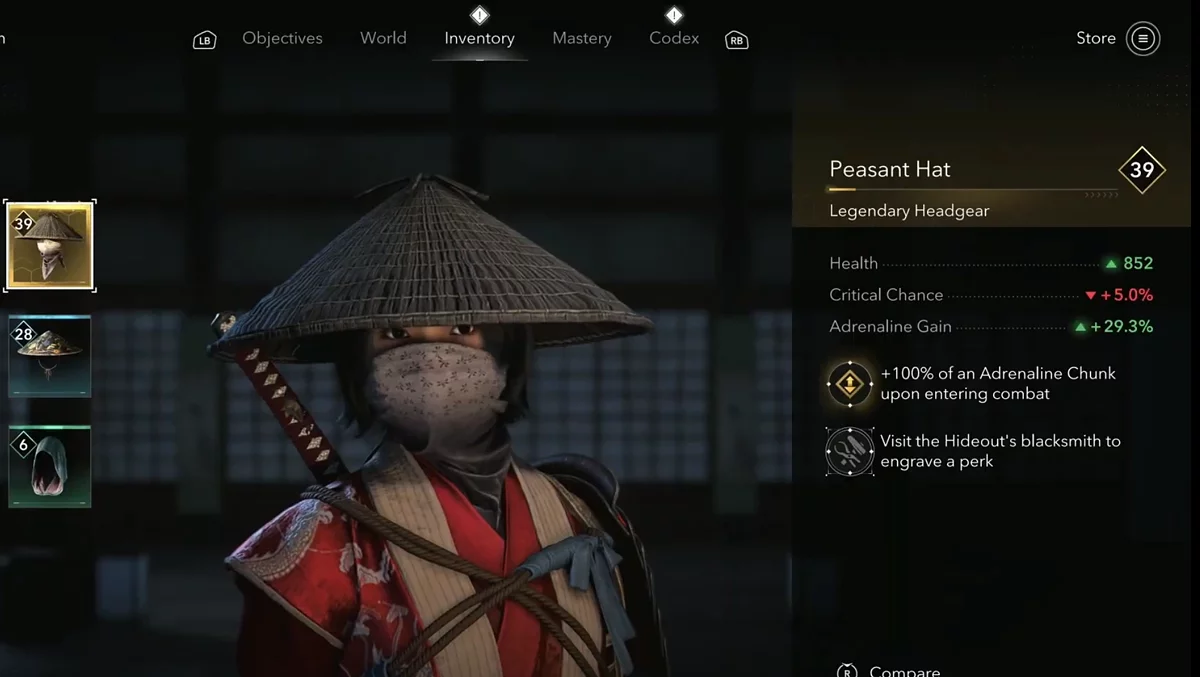The height and width of the screenshot is (677, 1200).
Task: Select the level 39 Peasant Hat thumbnail
Action: [x=50, y=245]
